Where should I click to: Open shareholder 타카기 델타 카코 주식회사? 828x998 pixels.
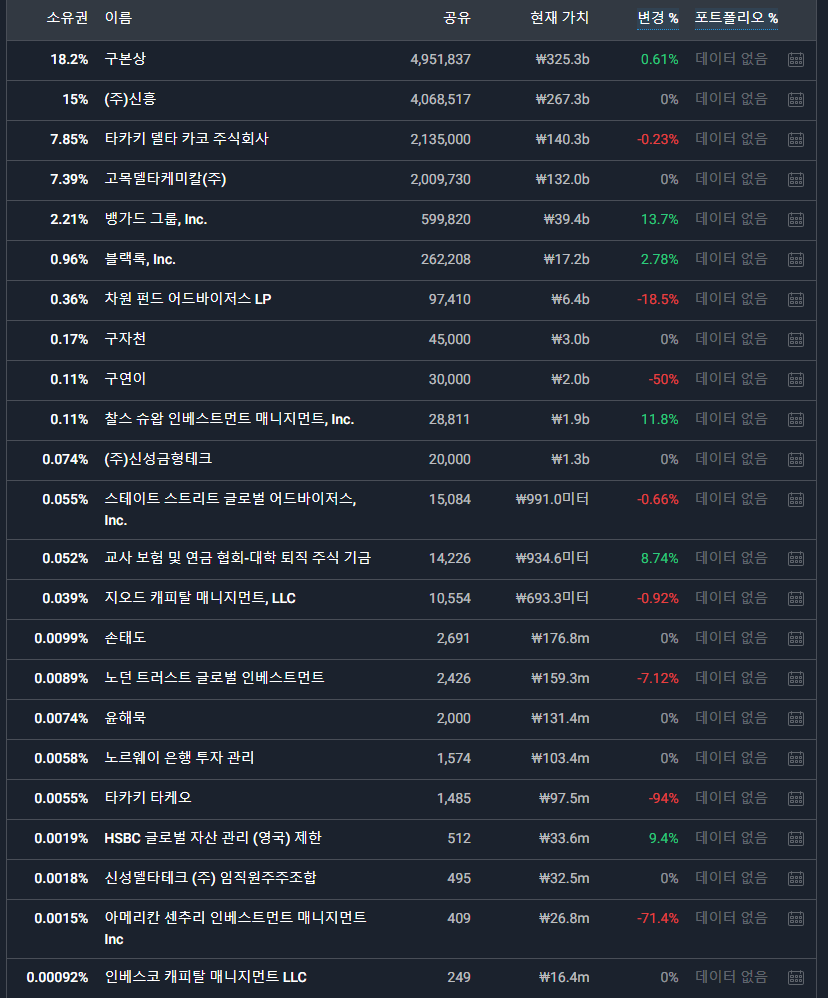click(x=186, y=139)
